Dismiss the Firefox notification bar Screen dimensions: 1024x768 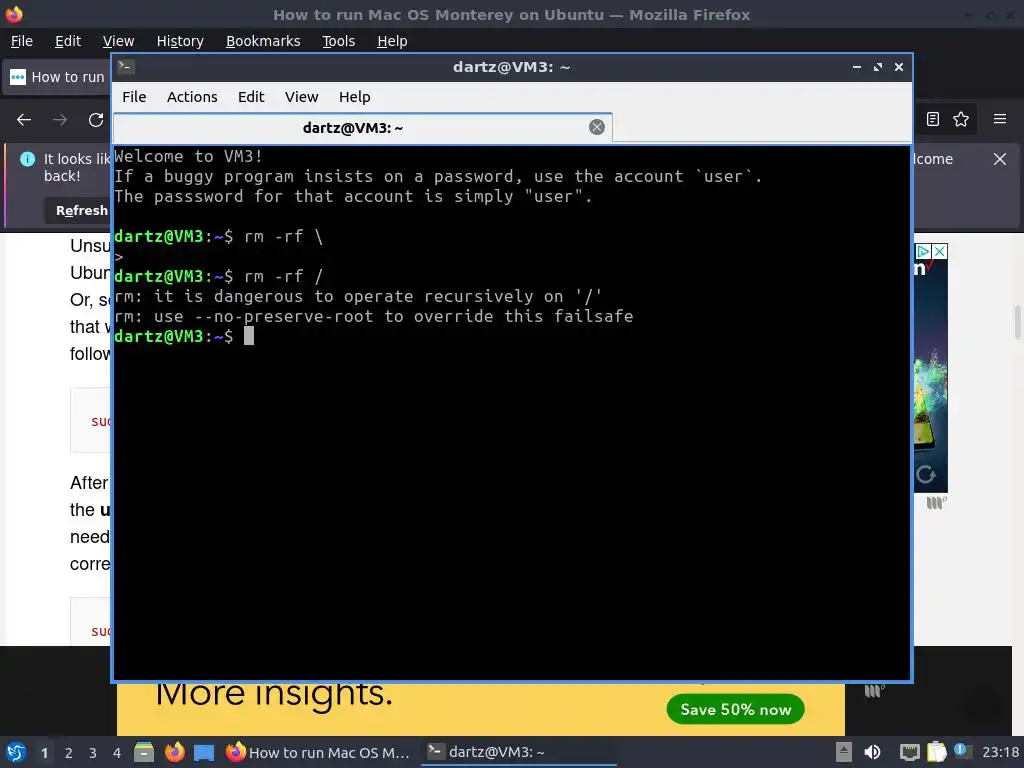[x=1000, y=159]
